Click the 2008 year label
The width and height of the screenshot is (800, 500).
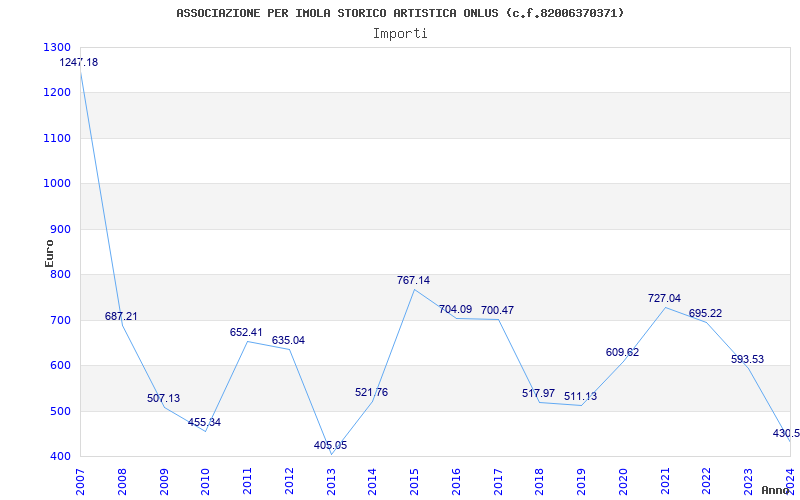[122, 482]
